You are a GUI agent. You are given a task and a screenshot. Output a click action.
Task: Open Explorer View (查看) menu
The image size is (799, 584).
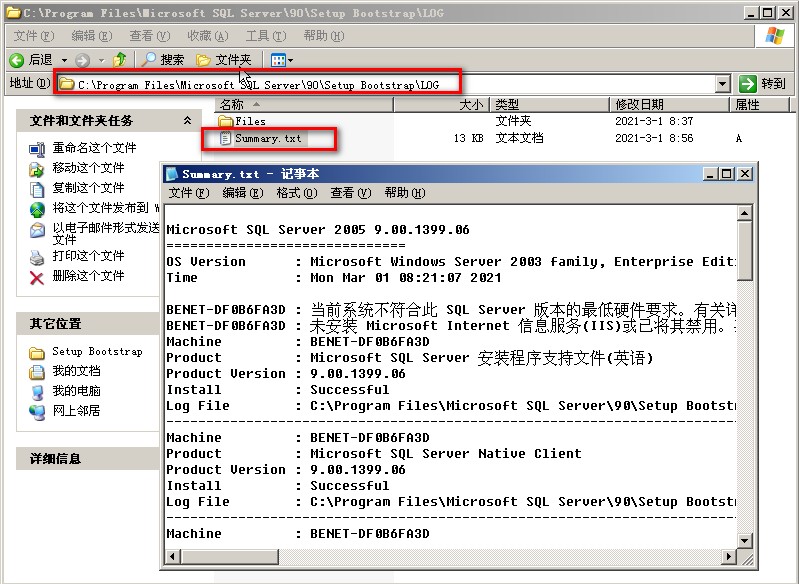point(150,36)
